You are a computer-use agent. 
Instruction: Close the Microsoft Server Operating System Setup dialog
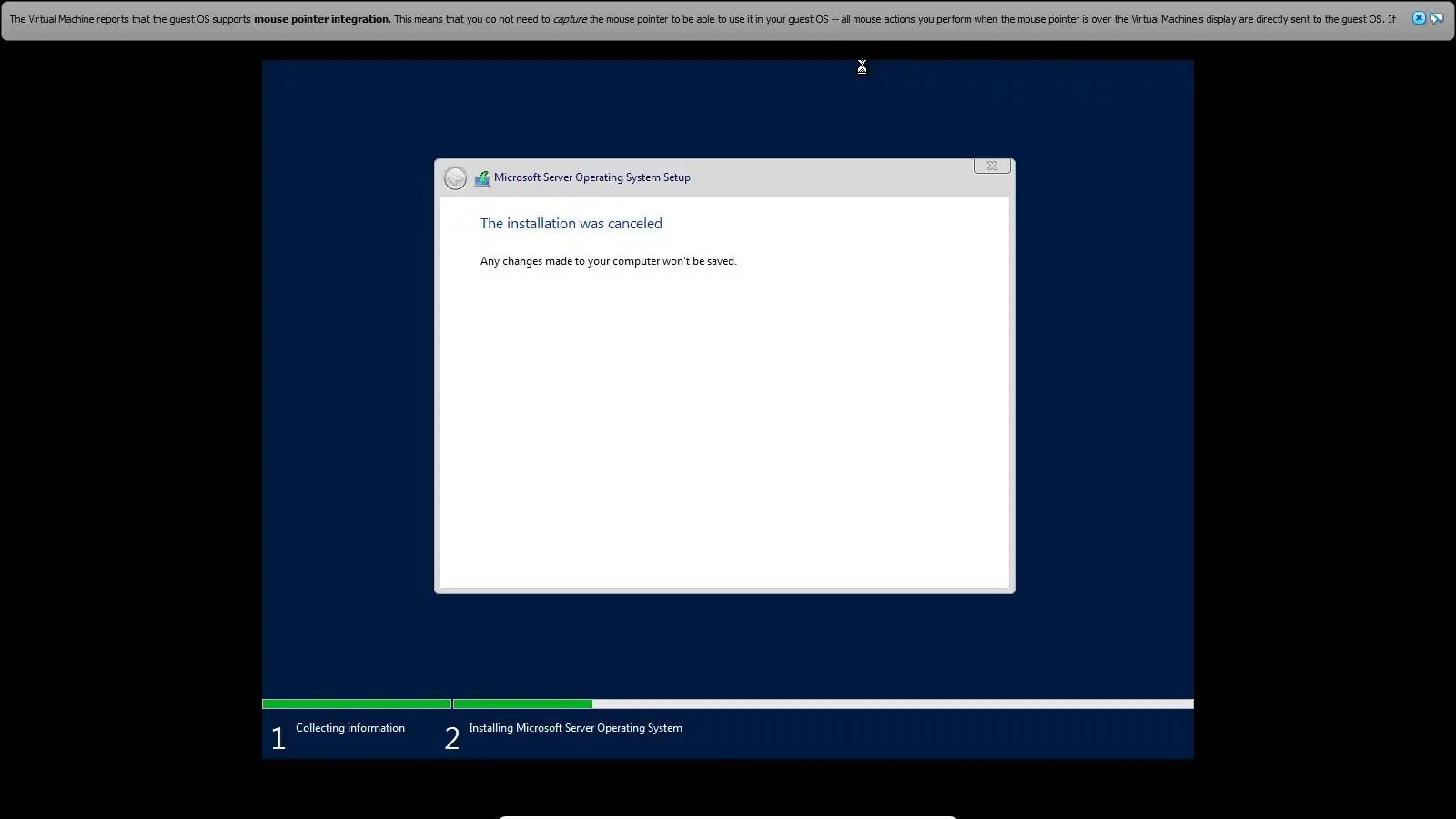[992, 166]
